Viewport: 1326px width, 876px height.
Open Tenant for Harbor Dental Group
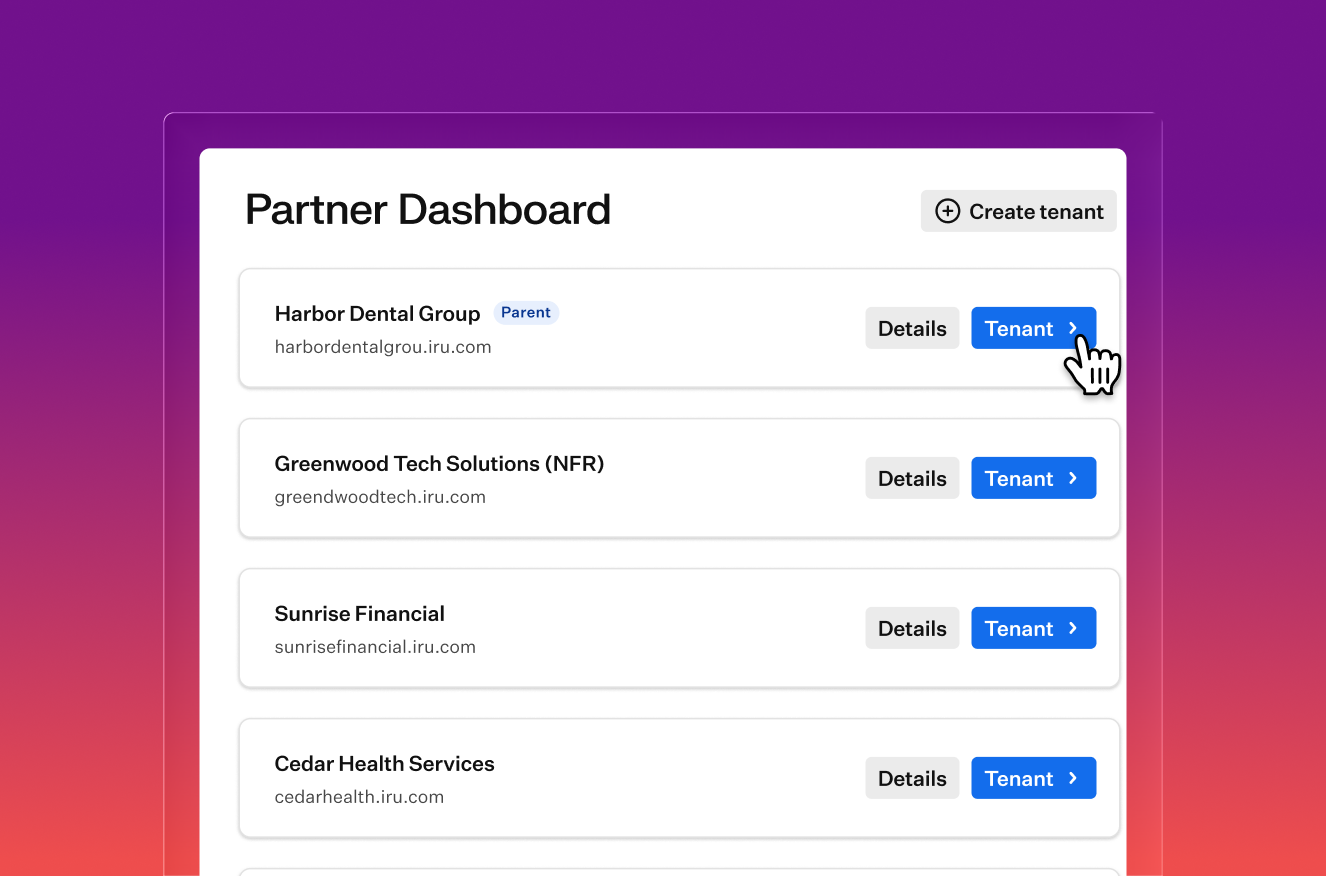(x=1033, y=328)
